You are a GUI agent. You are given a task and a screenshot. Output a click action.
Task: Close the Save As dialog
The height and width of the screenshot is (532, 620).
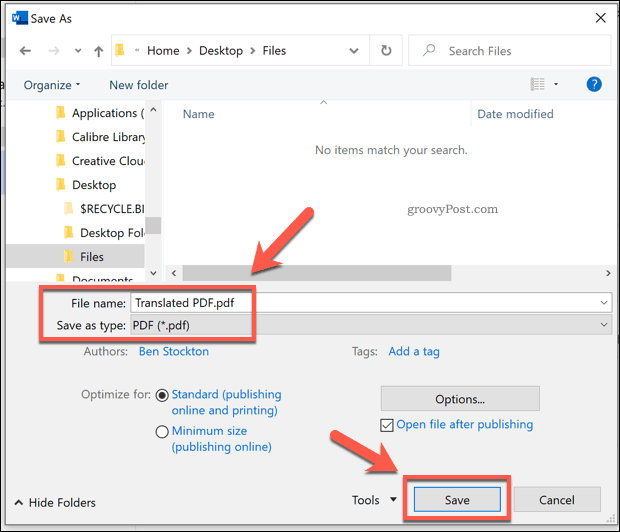pos(601,18)
